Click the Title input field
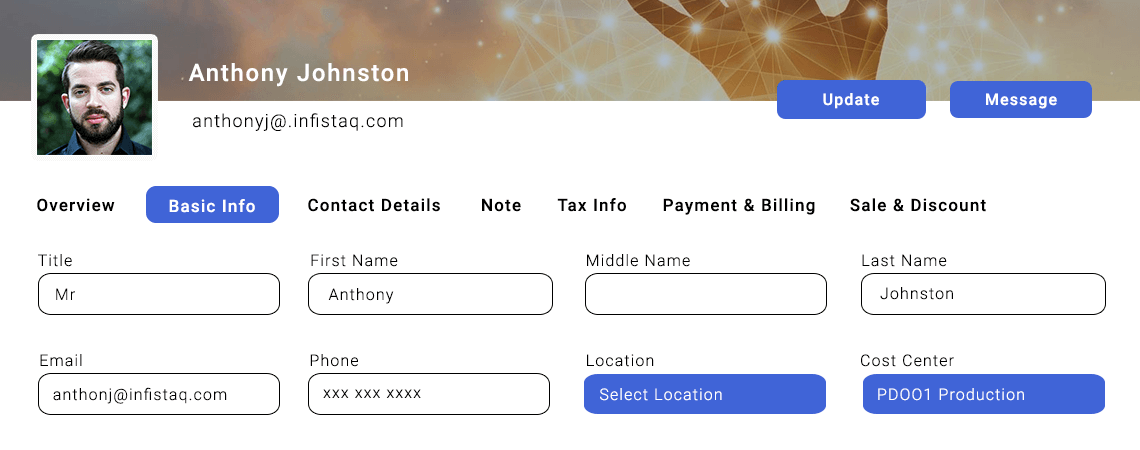Image resolution: width=1140 pixels, height=450 pixels. pos(159,294)
